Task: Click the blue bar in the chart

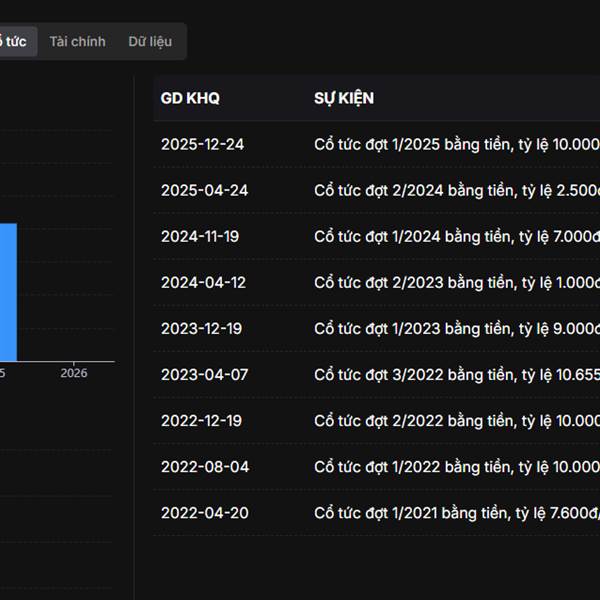Action: pyautogui.click(x=8, y=290)
